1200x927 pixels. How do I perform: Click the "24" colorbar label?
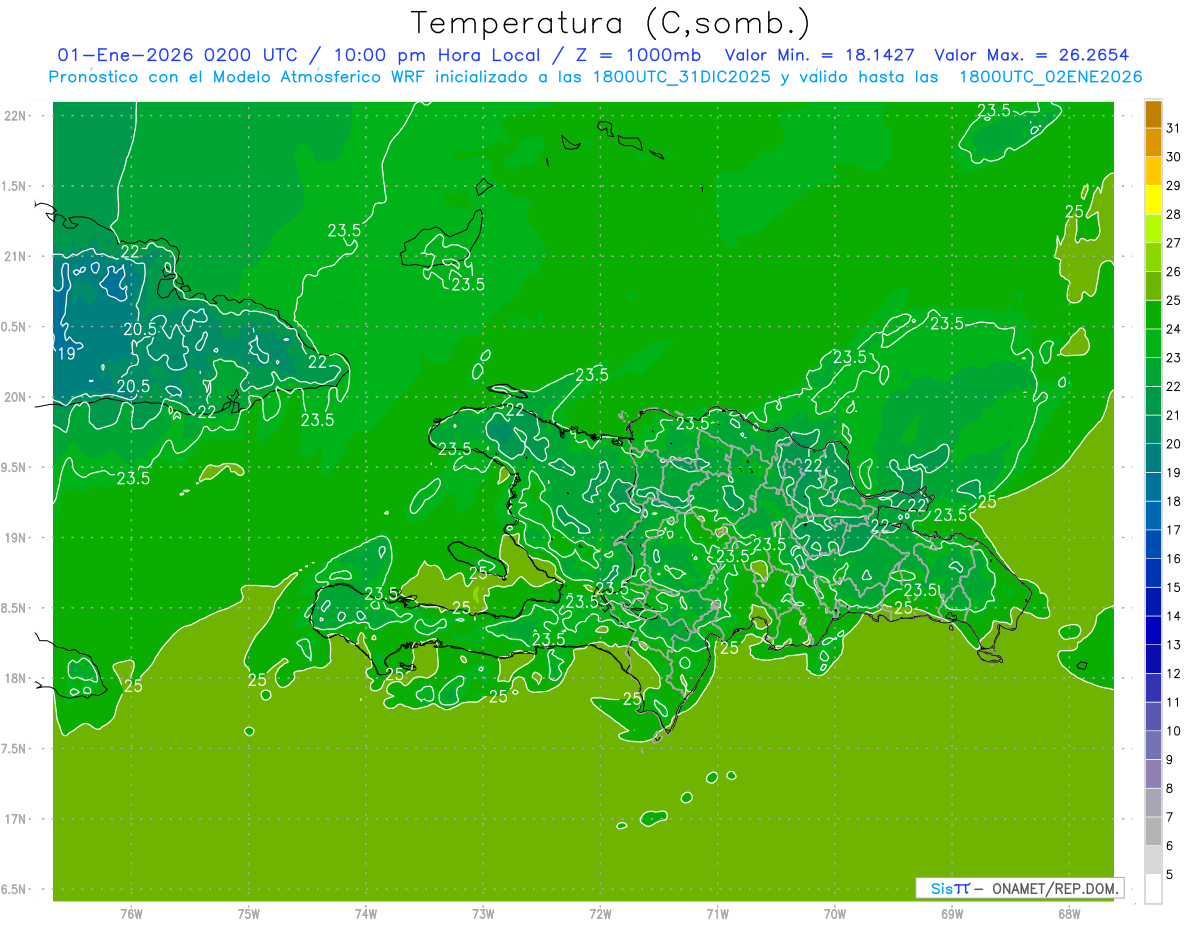tap(1174, 328)
